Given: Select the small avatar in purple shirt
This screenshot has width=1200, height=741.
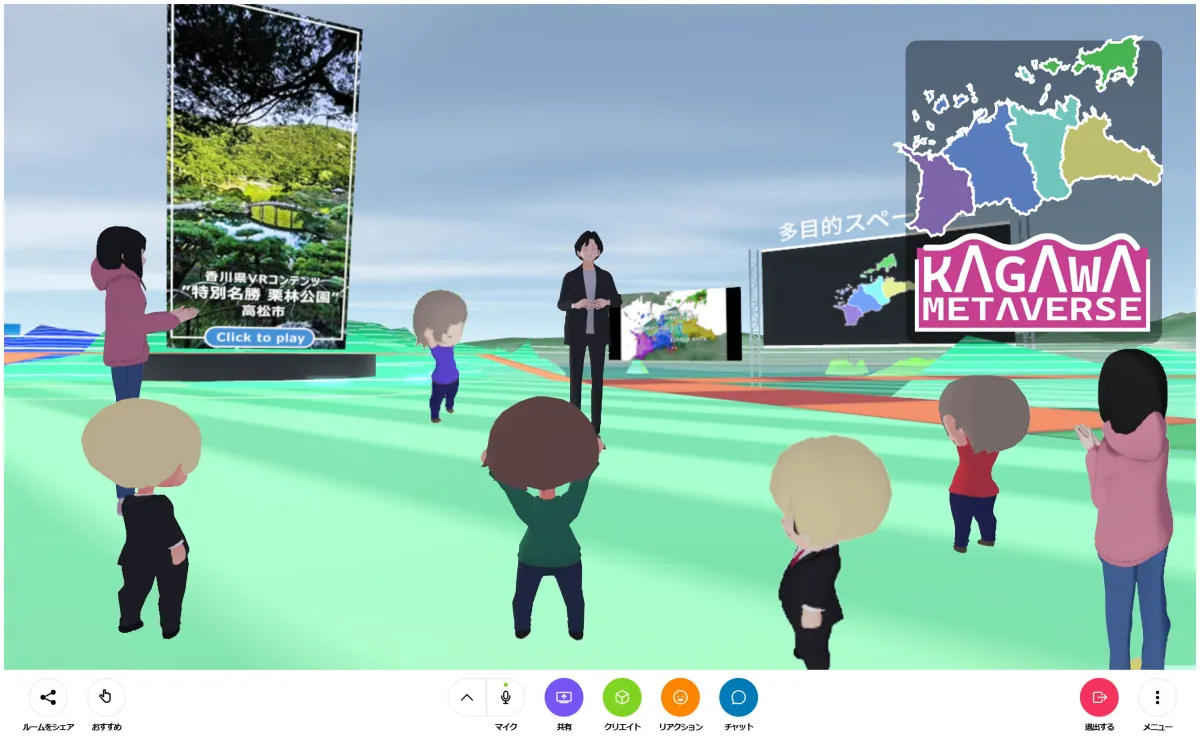Looking at the screenshot, I should pyautogui.click(x=442, y=352).
